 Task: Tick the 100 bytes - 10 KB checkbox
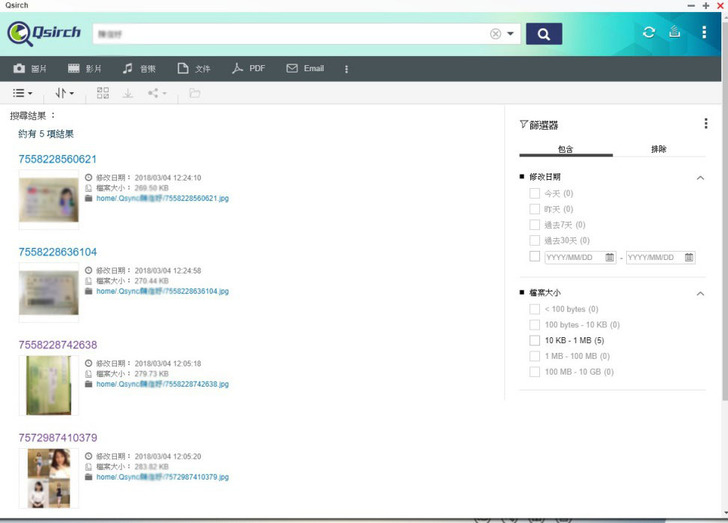tap(534, 325)
